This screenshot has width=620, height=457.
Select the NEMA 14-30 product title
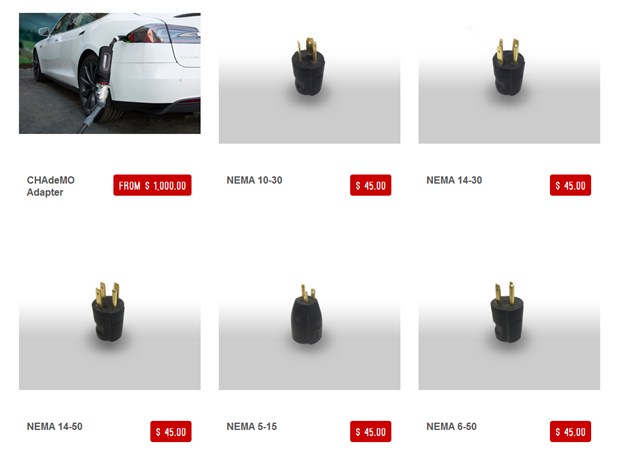(454, 180)
